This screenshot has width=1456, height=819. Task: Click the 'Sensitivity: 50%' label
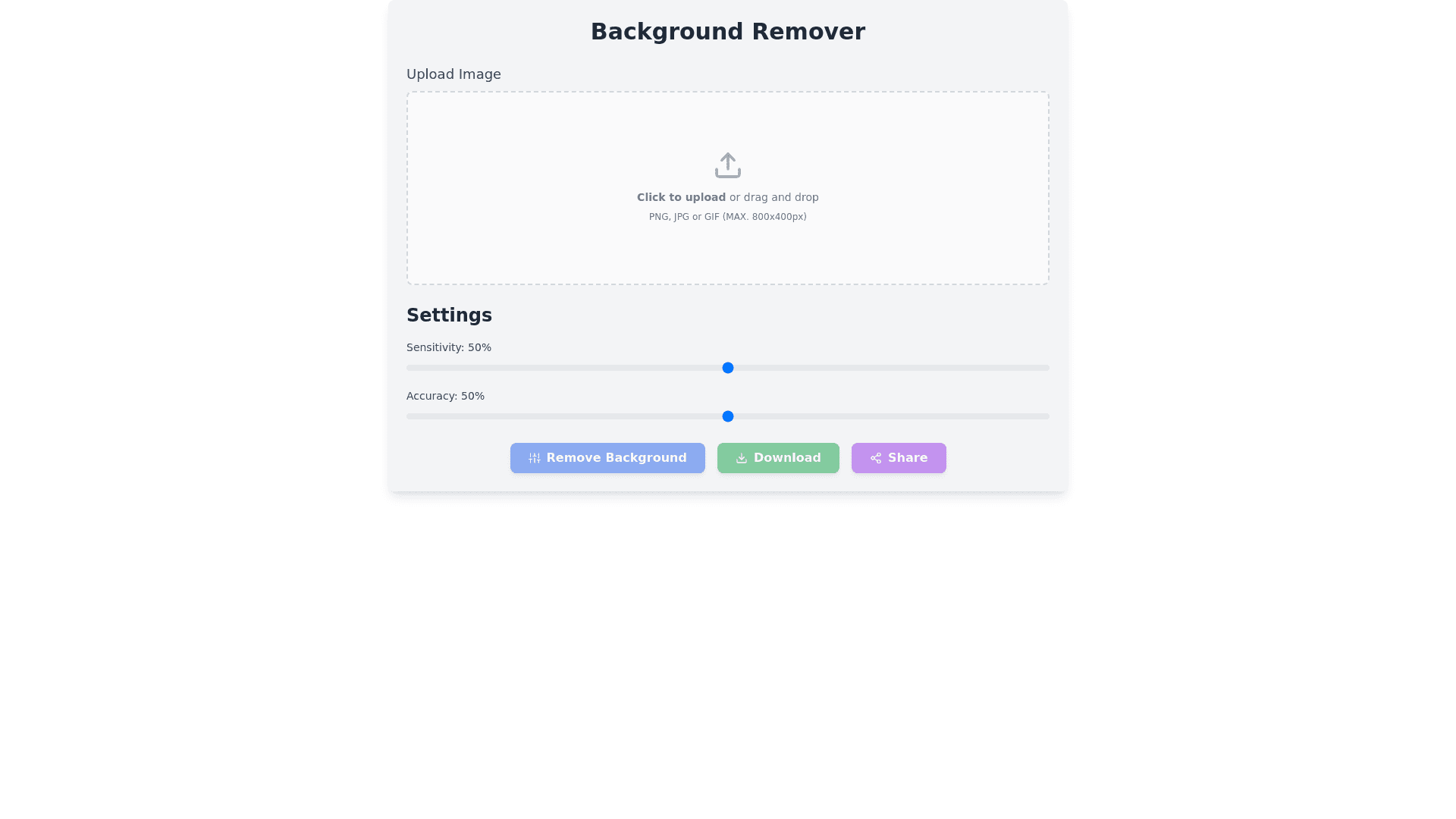[x=448, y=347]
